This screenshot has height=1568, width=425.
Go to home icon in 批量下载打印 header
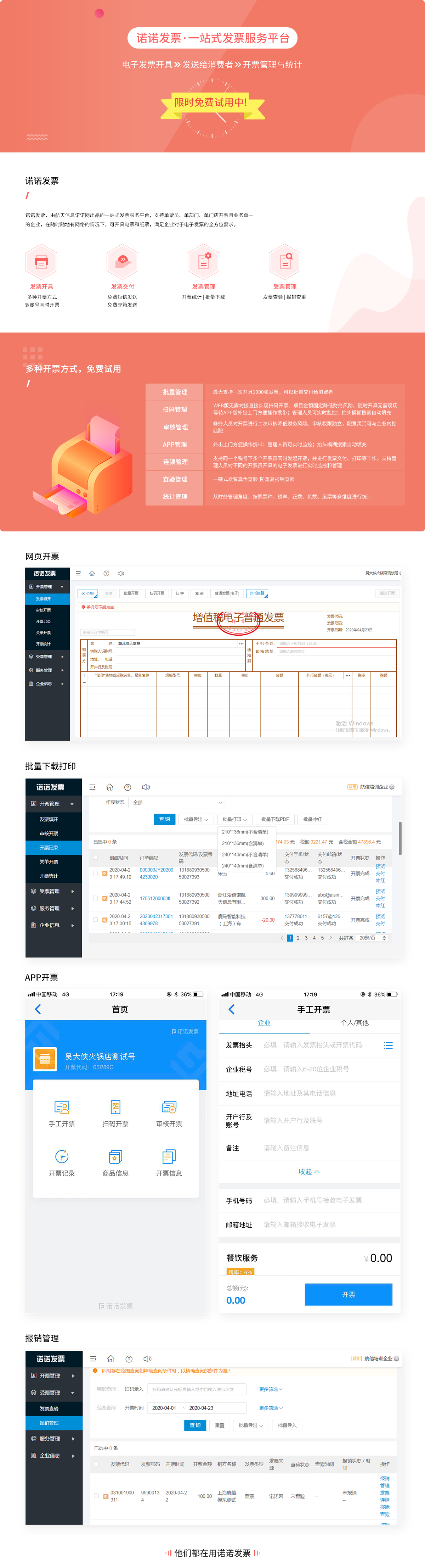(109, 787)
